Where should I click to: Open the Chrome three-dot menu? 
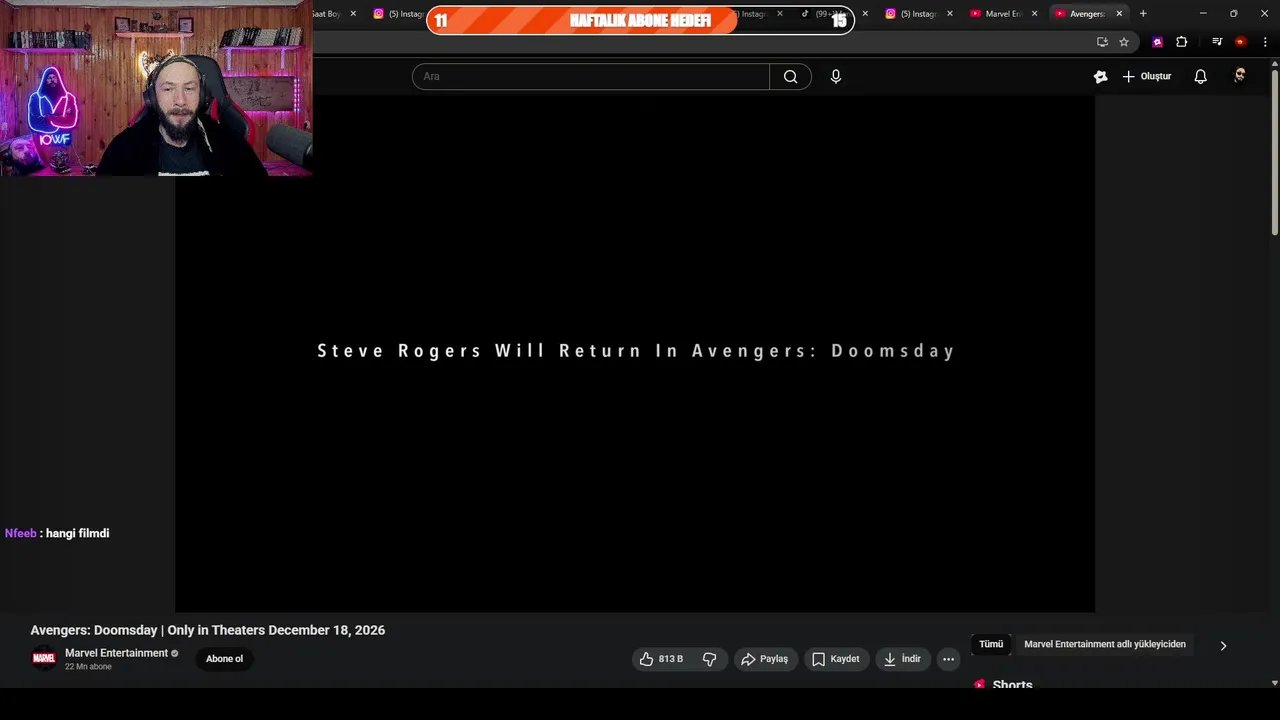pos(1265,42)
